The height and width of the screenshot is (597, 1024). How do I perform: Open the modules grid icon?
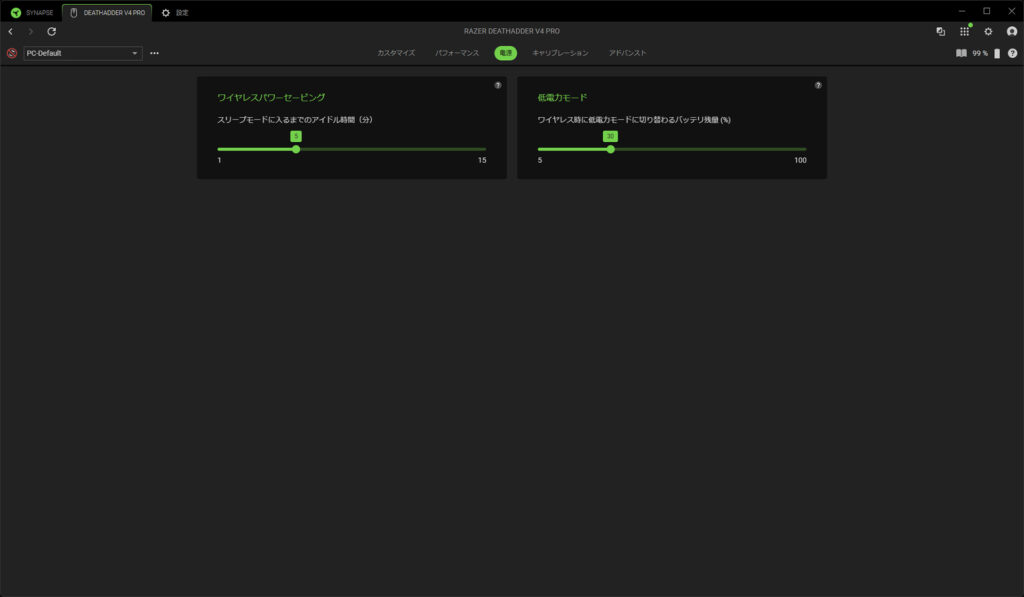point(964,32)
